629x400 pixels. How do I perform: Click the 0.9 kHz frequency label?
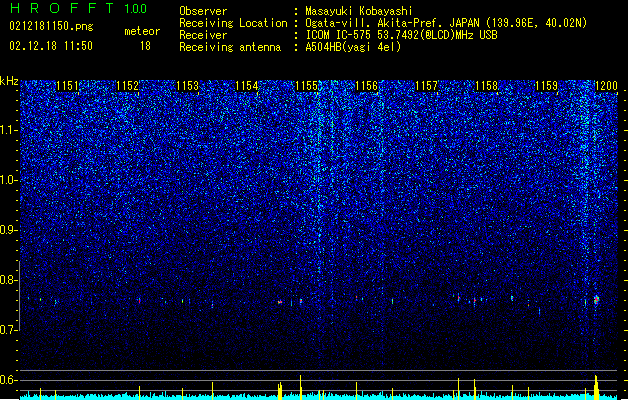tap(9, 230)
